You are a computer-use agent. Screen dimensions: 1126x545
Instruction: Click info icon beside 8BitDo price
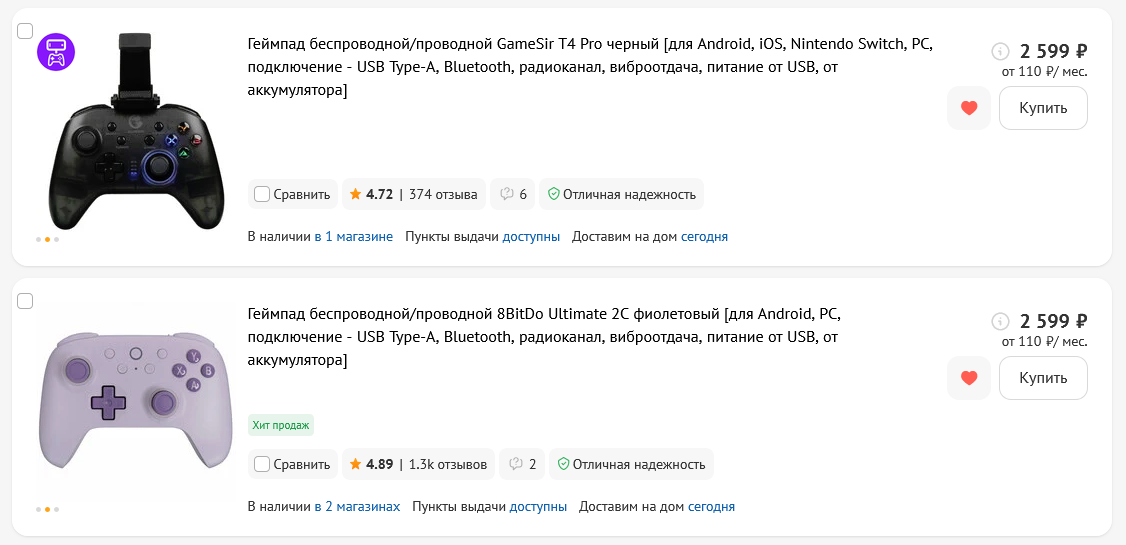[x=1000, y=321]
